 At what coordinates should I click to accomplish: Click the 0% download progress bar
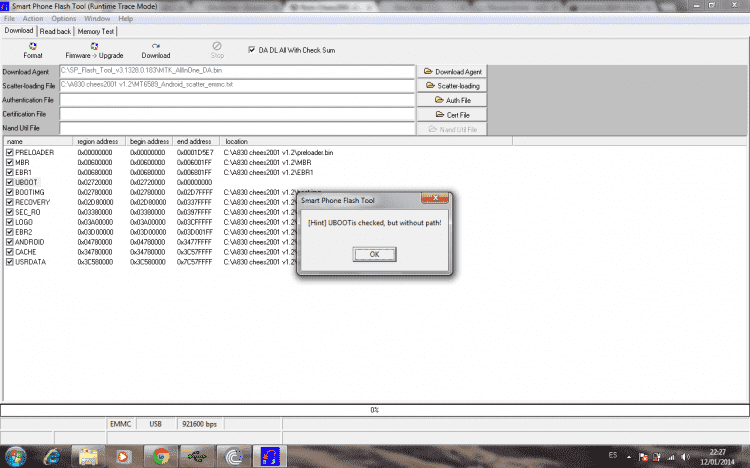tap(375, 410)
